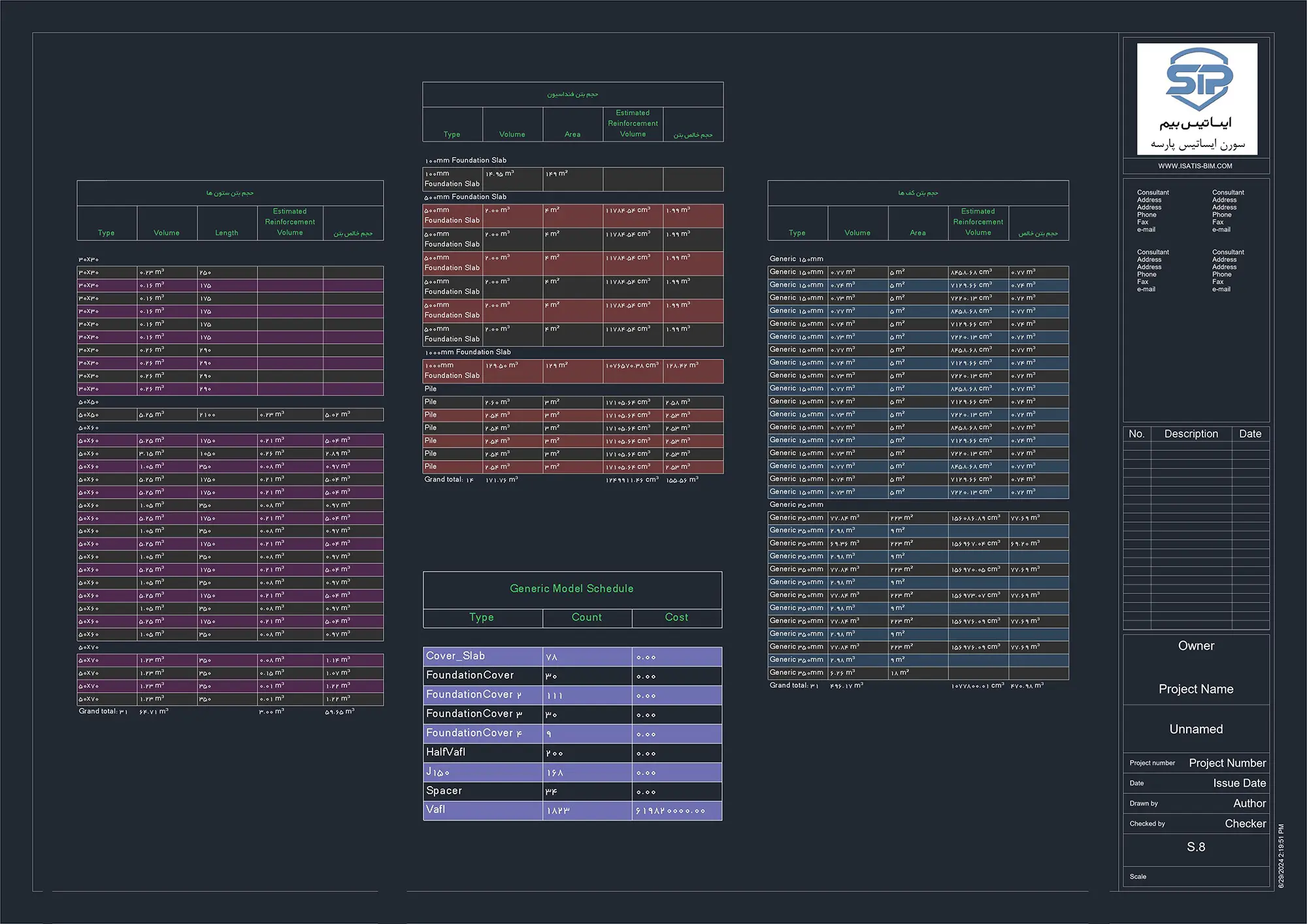The image size is (1307, 924).
Task: Select the Cover_Slab row type cell
Action: coord(455,656)
